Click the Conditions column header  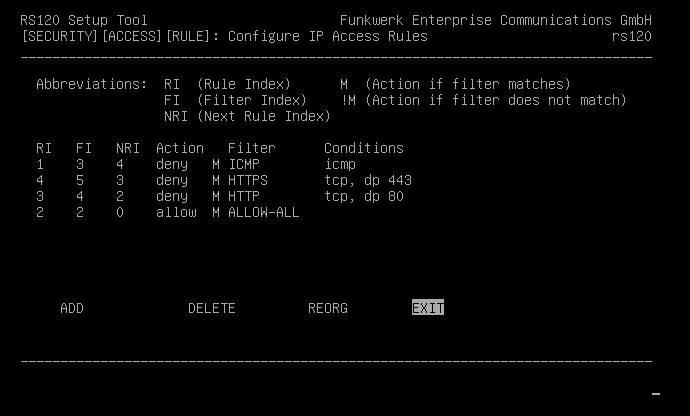click(x=364, y=148)
